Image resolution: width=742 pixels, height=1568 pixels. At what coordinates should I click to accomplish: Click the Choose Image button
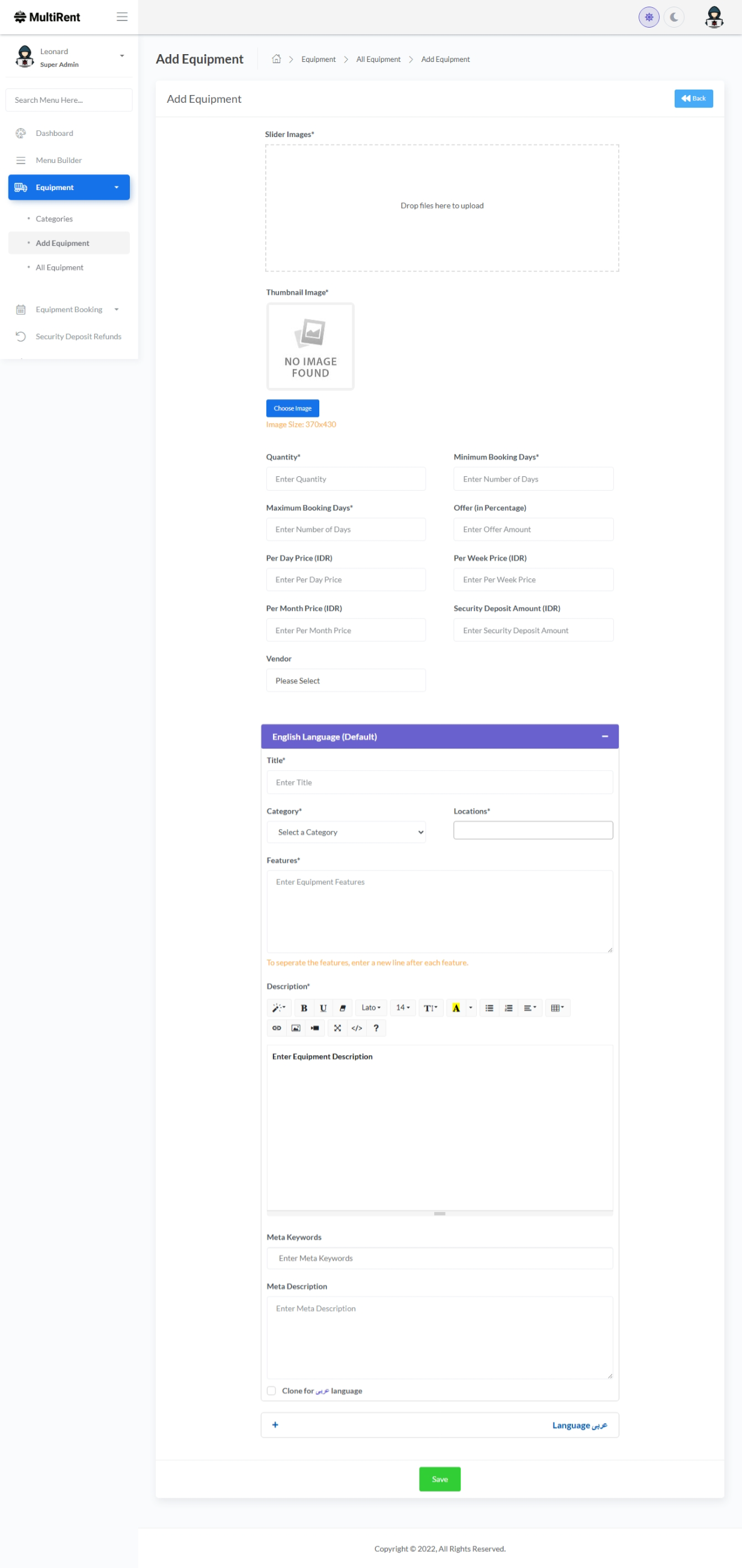tap(292, 408)
